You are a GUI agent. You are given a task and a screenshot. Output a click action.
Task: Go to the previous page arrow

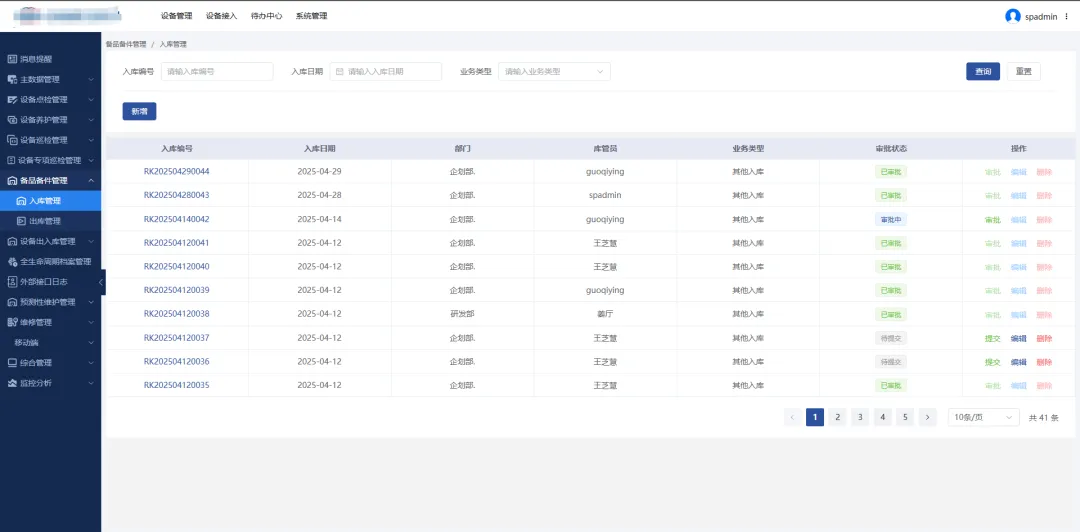point(792,417)
